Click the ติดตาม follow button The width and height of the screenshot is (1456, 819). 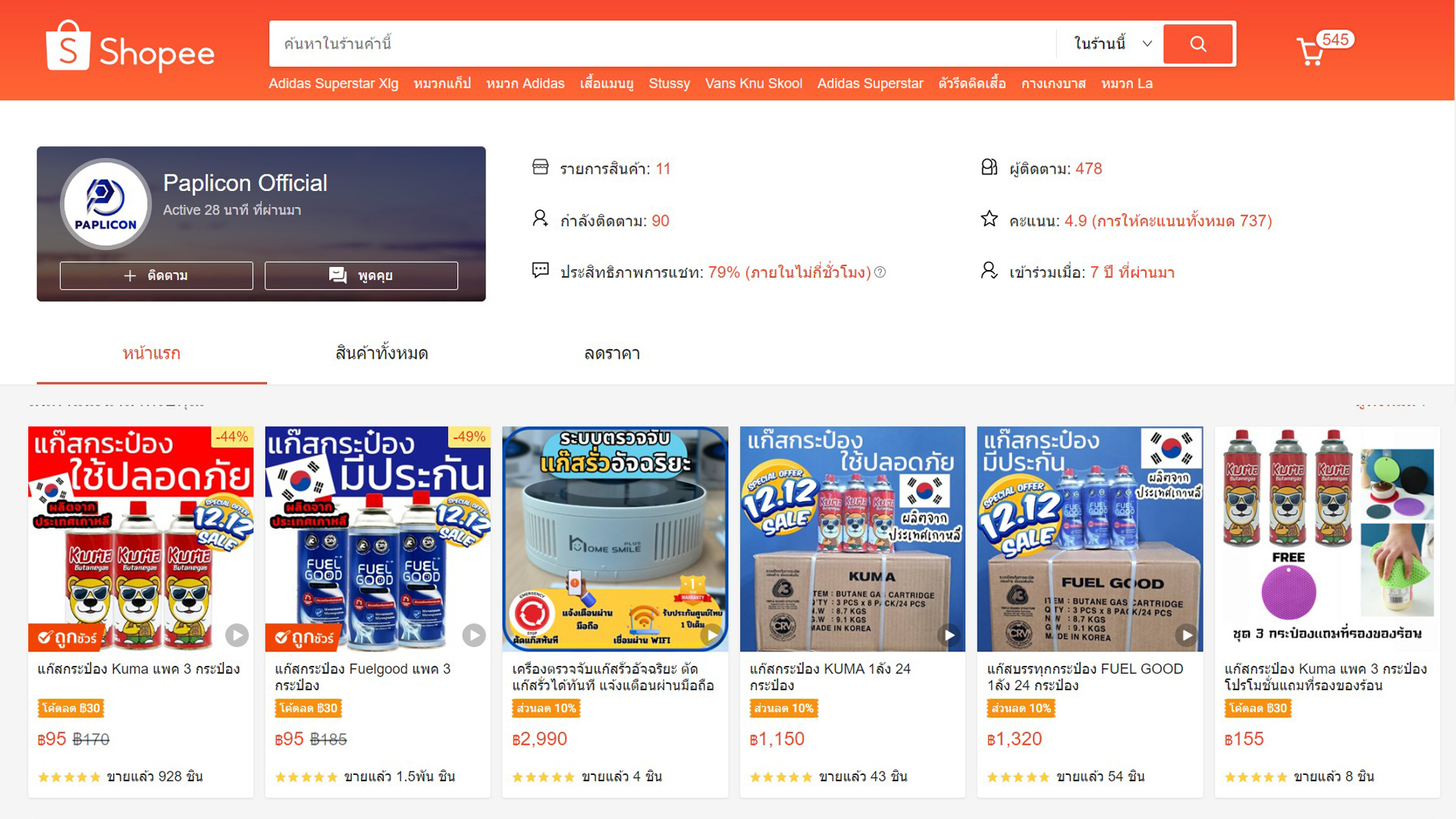(156, 275)
